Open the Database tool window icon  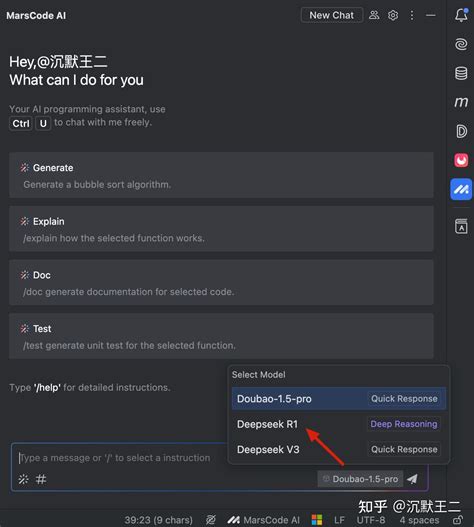coord(461,73)
